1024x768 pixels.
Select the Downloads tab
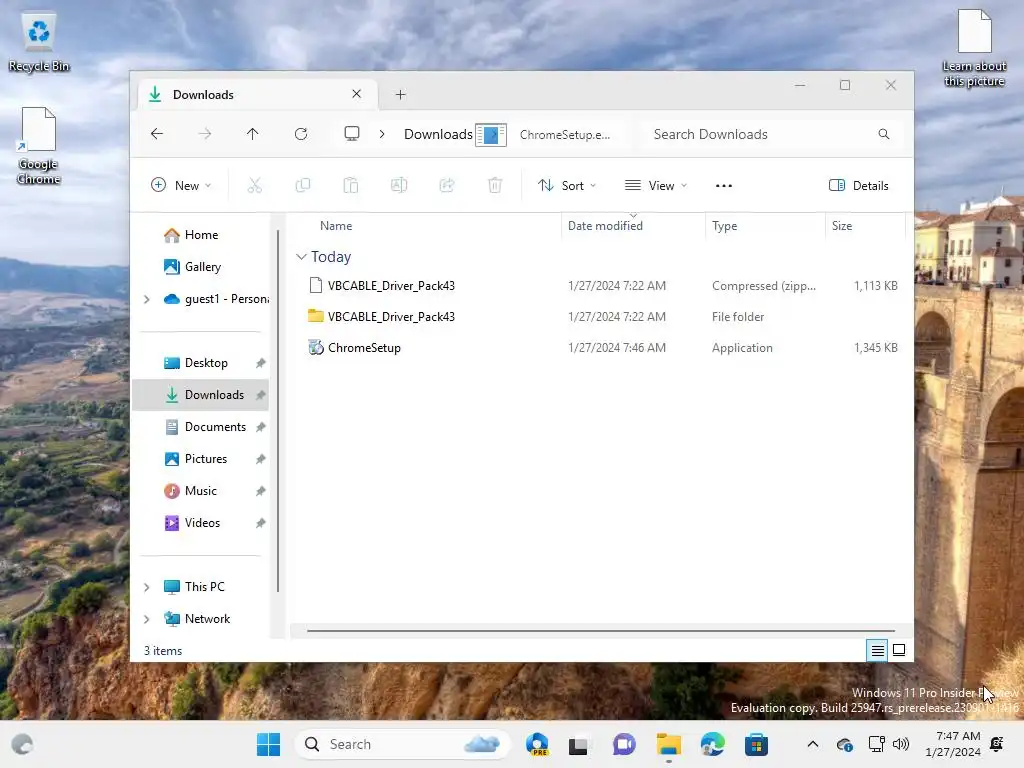pos(257,95)
